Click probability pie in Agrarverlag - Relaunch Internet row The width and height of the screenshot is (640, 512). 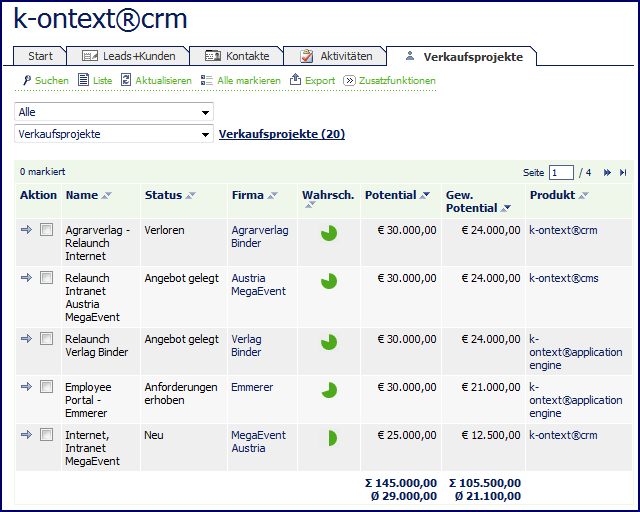(x=329, y=233)
